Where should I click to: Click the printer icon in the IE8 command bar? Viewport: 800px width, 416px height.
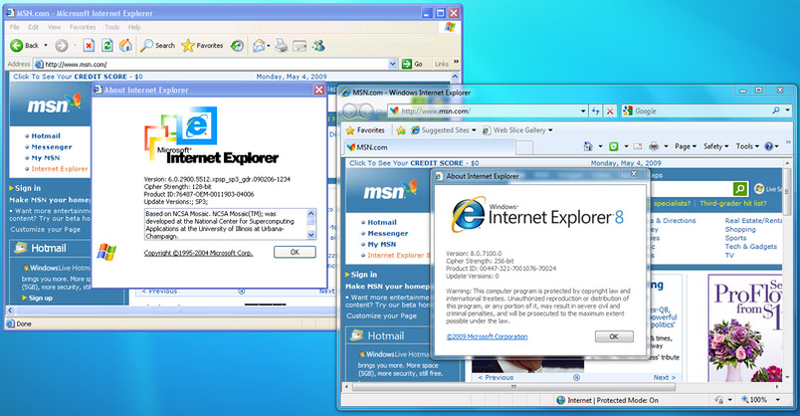[654, 146]
